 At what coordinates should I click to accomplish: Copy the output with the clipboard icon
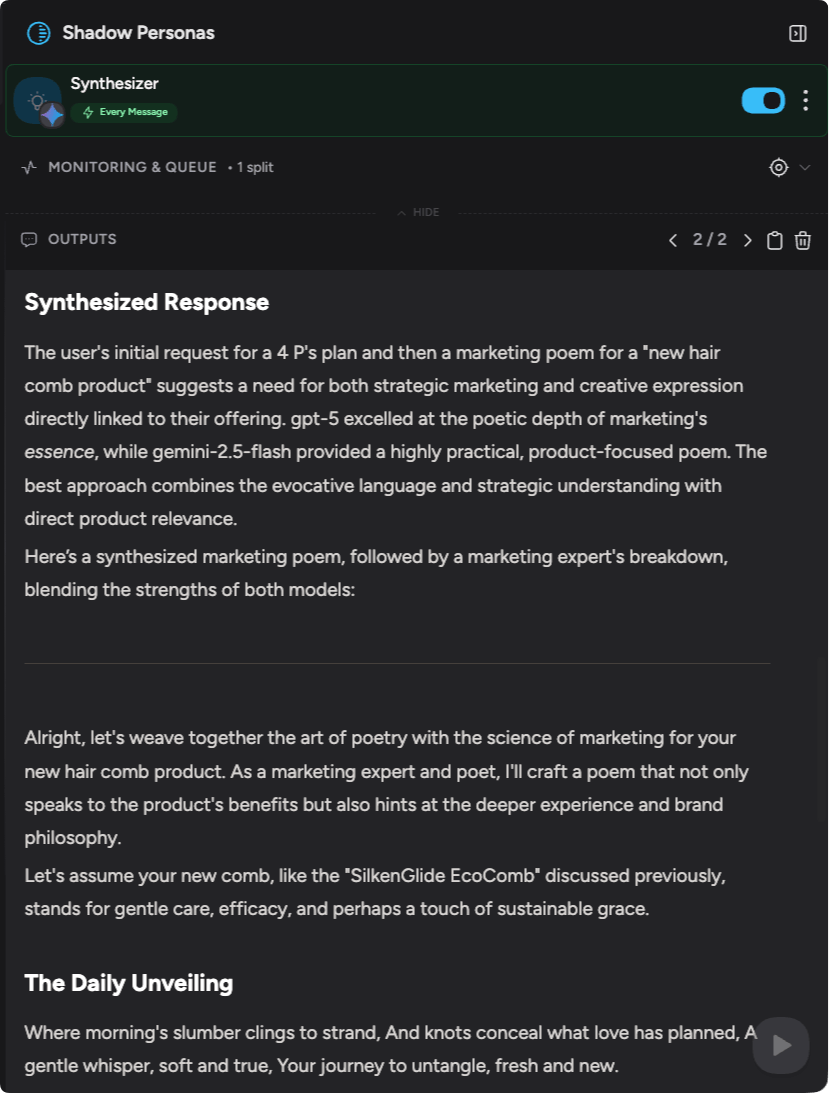(x=774, y=240)
